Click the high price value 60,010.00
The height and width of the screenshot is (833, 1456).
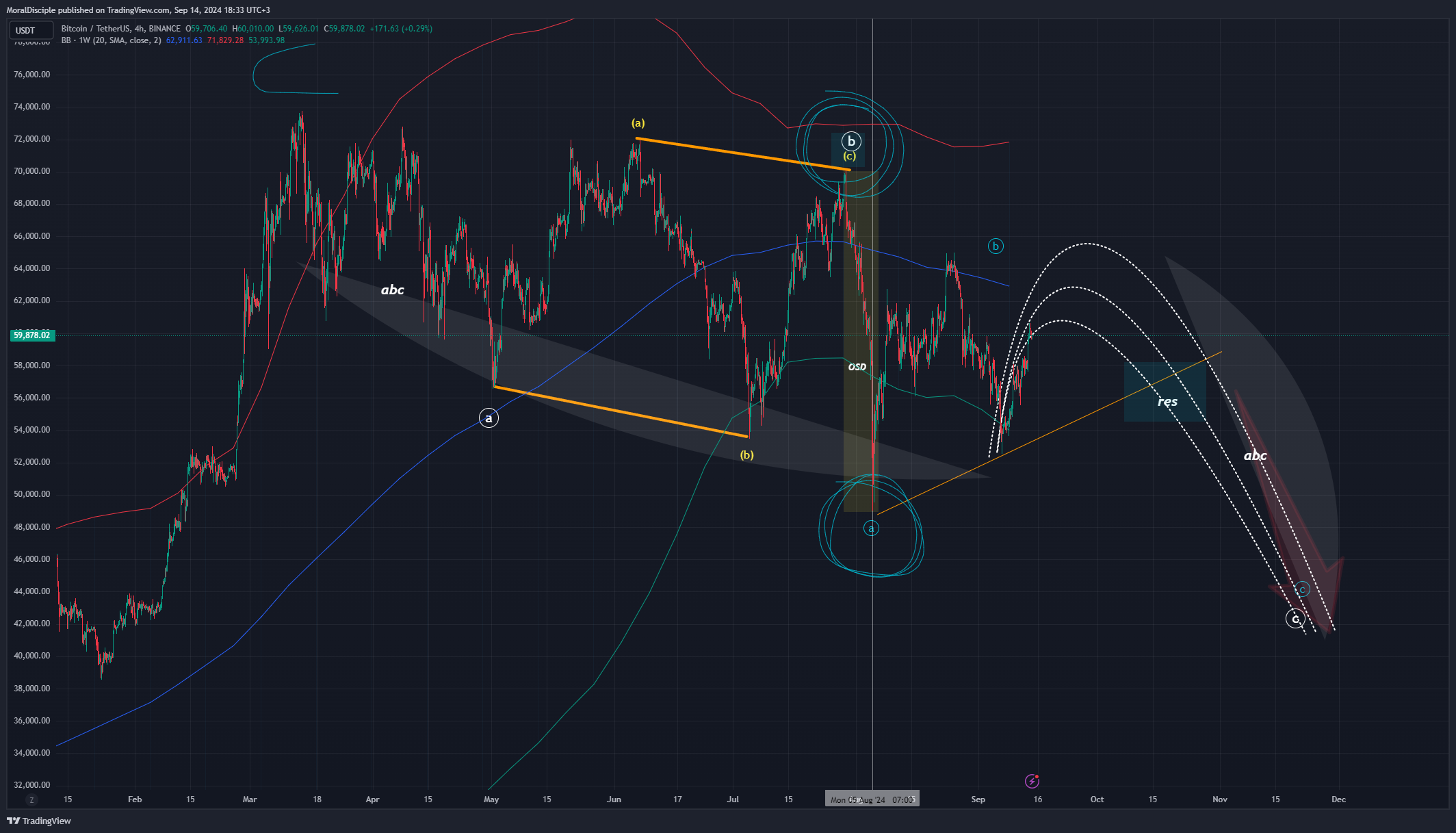[x=255, y=29]
